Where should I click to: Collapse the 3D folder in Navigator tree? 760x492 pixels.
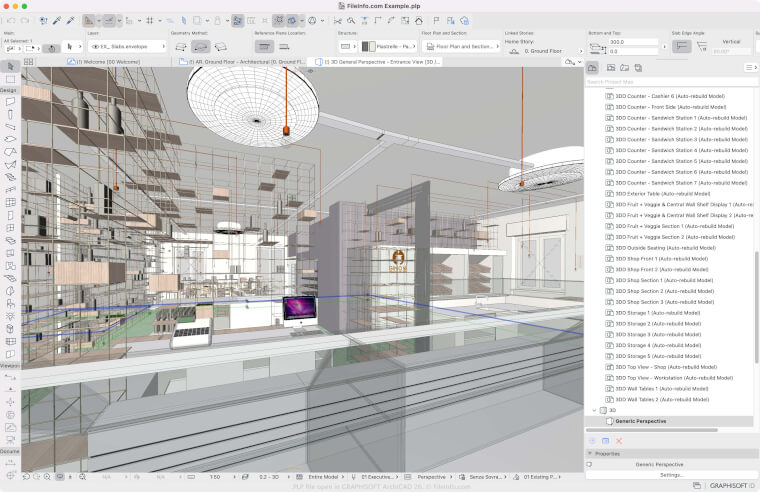[594, 410]
